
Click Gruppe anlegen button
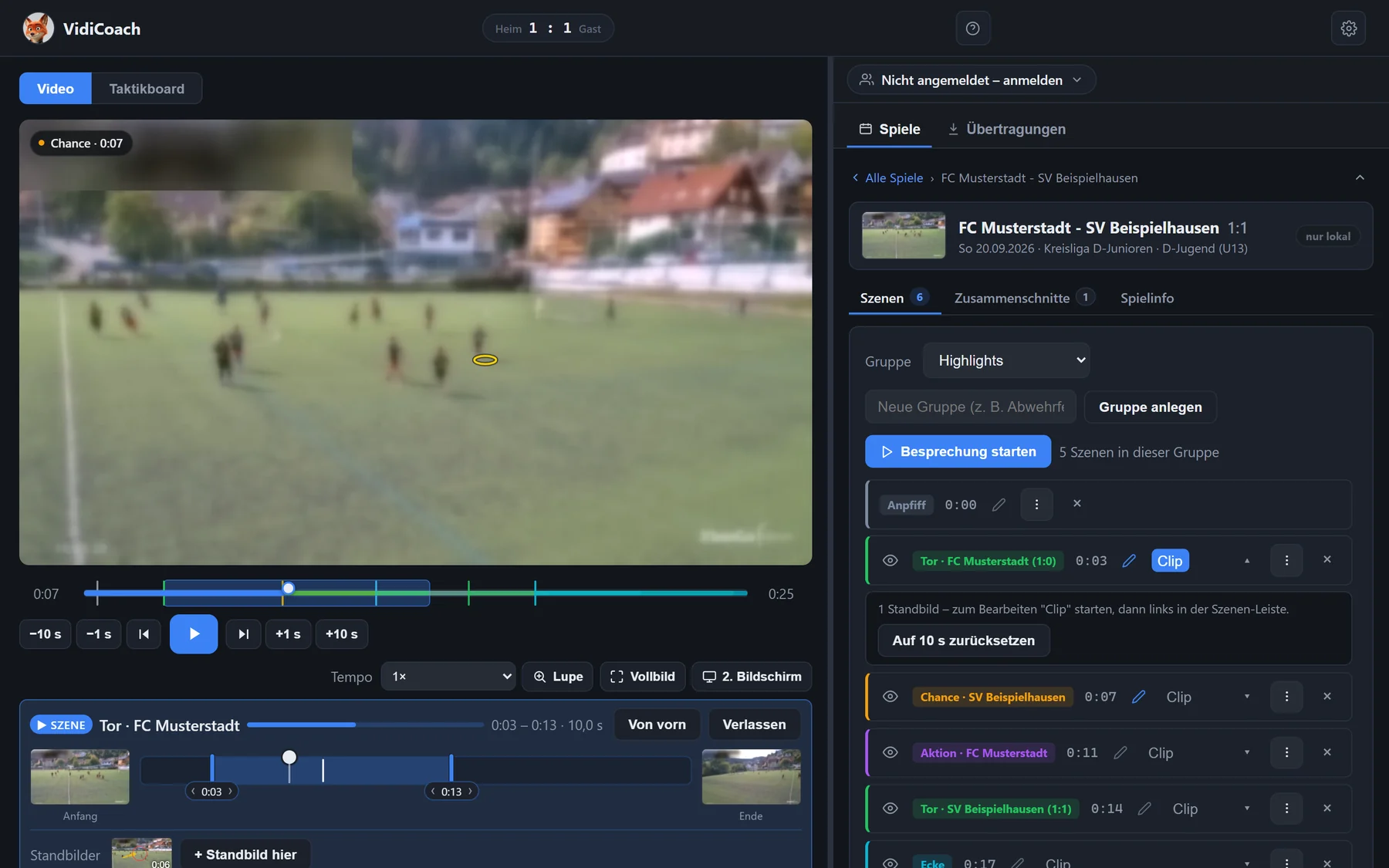(x=1150, y=407)
